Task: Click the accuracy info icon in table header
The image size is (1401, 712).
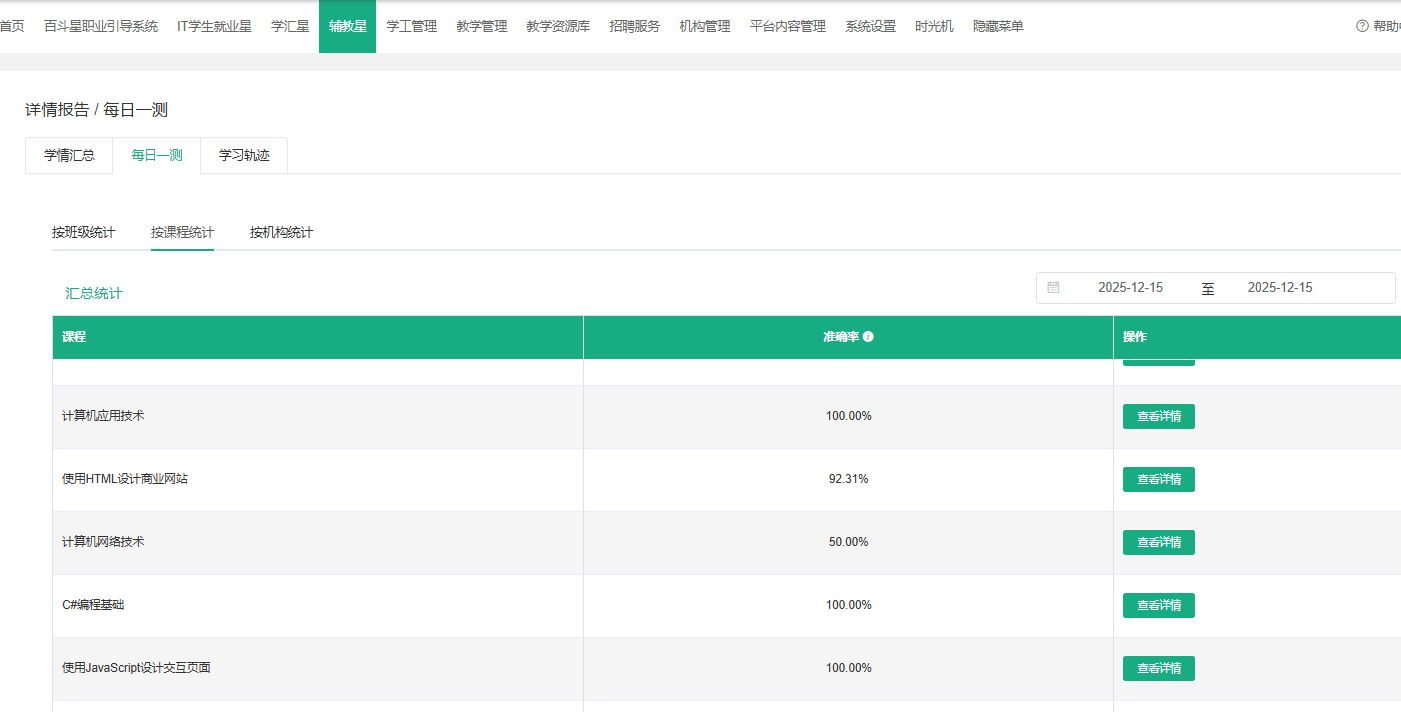Action: (868, 337)
